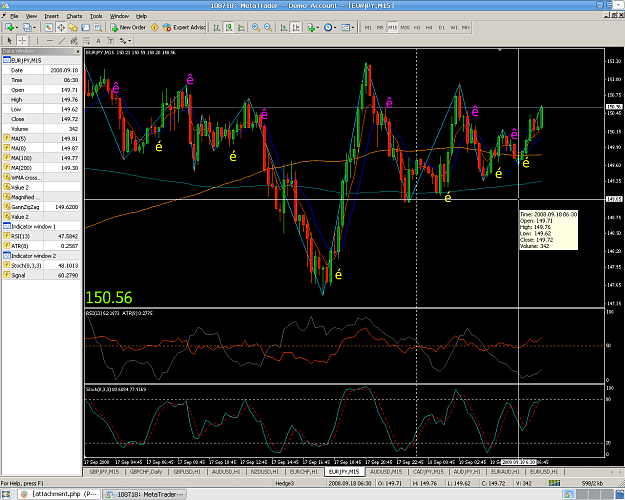Screen dimensions: 625x500
Task: Switch chart to Candlesticks mode
Action: 229,27
